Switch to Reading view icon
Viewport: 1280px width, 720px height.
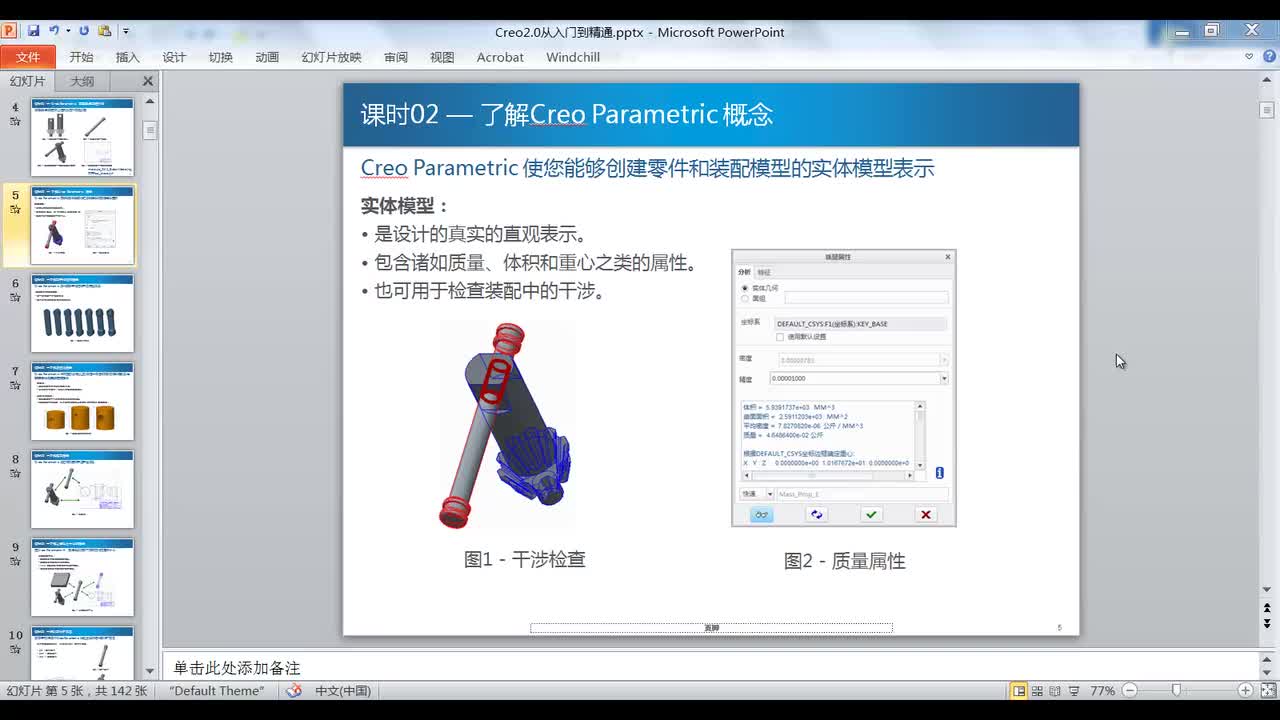coord(1056,691)
